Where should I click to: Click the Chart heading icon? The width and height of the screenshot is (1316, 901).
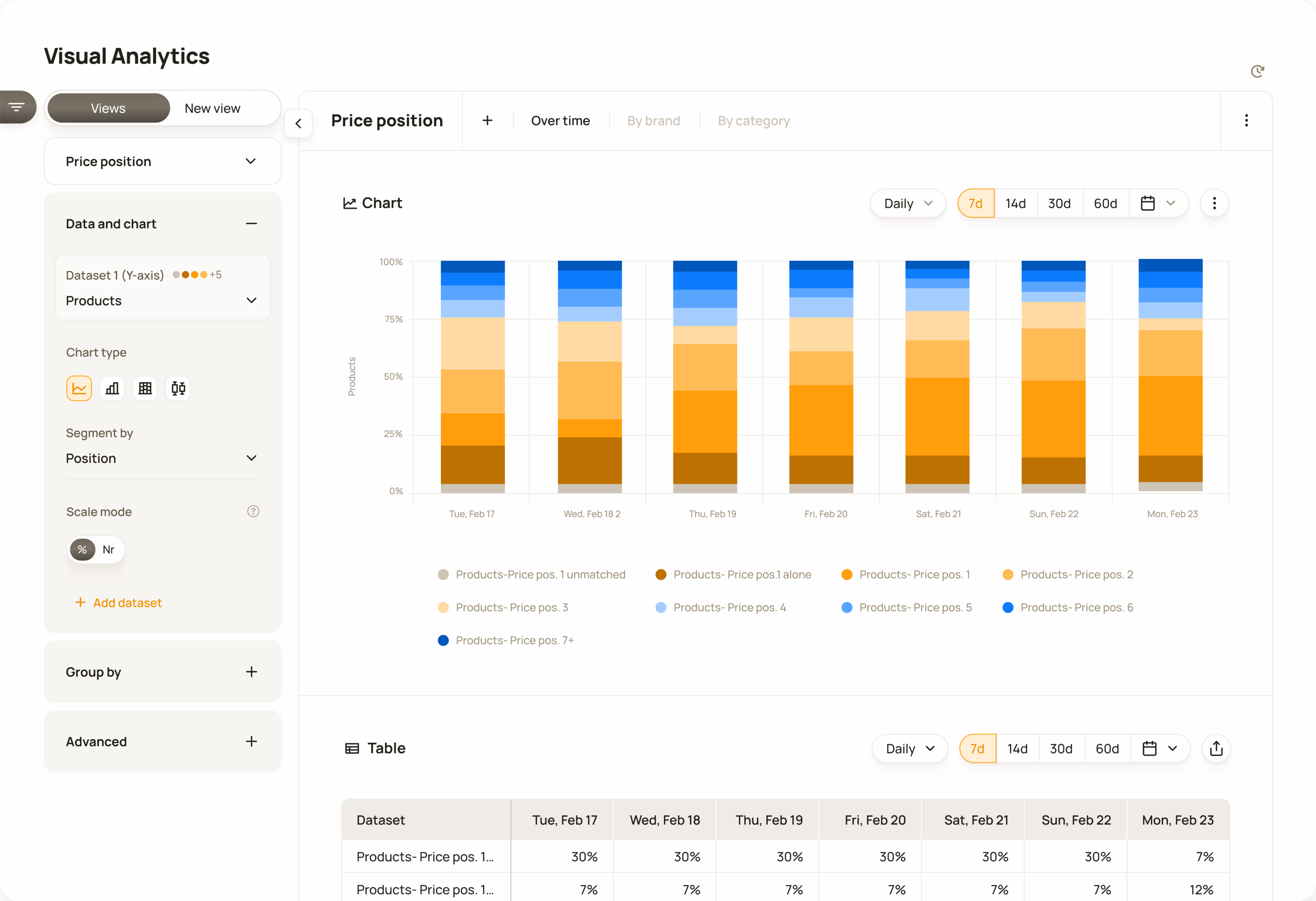click(350, 203)
